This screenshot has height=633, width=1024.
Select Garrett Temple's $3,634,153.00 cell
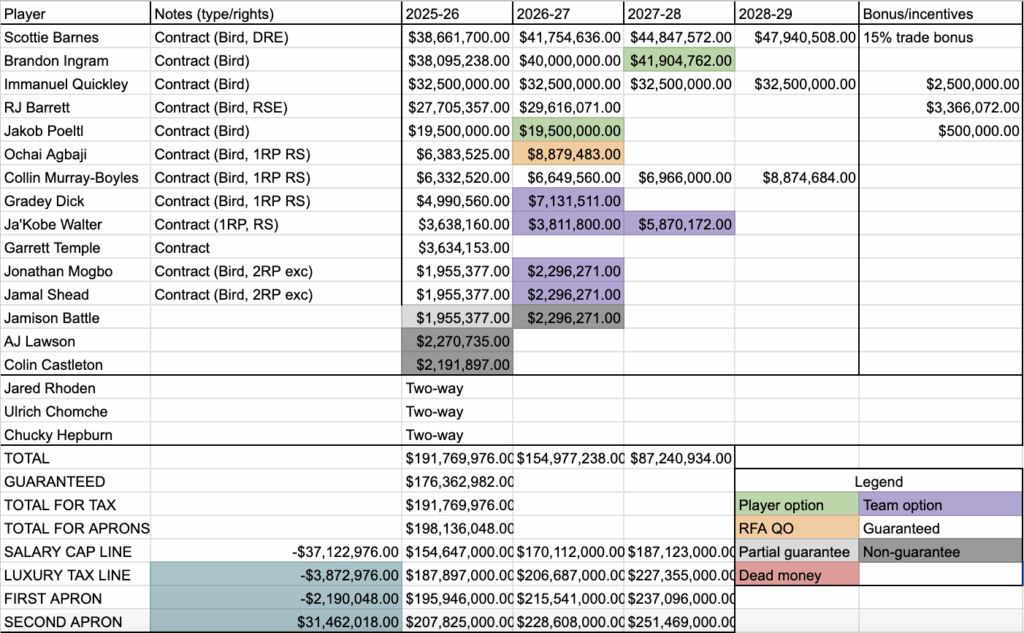point(457,248)
